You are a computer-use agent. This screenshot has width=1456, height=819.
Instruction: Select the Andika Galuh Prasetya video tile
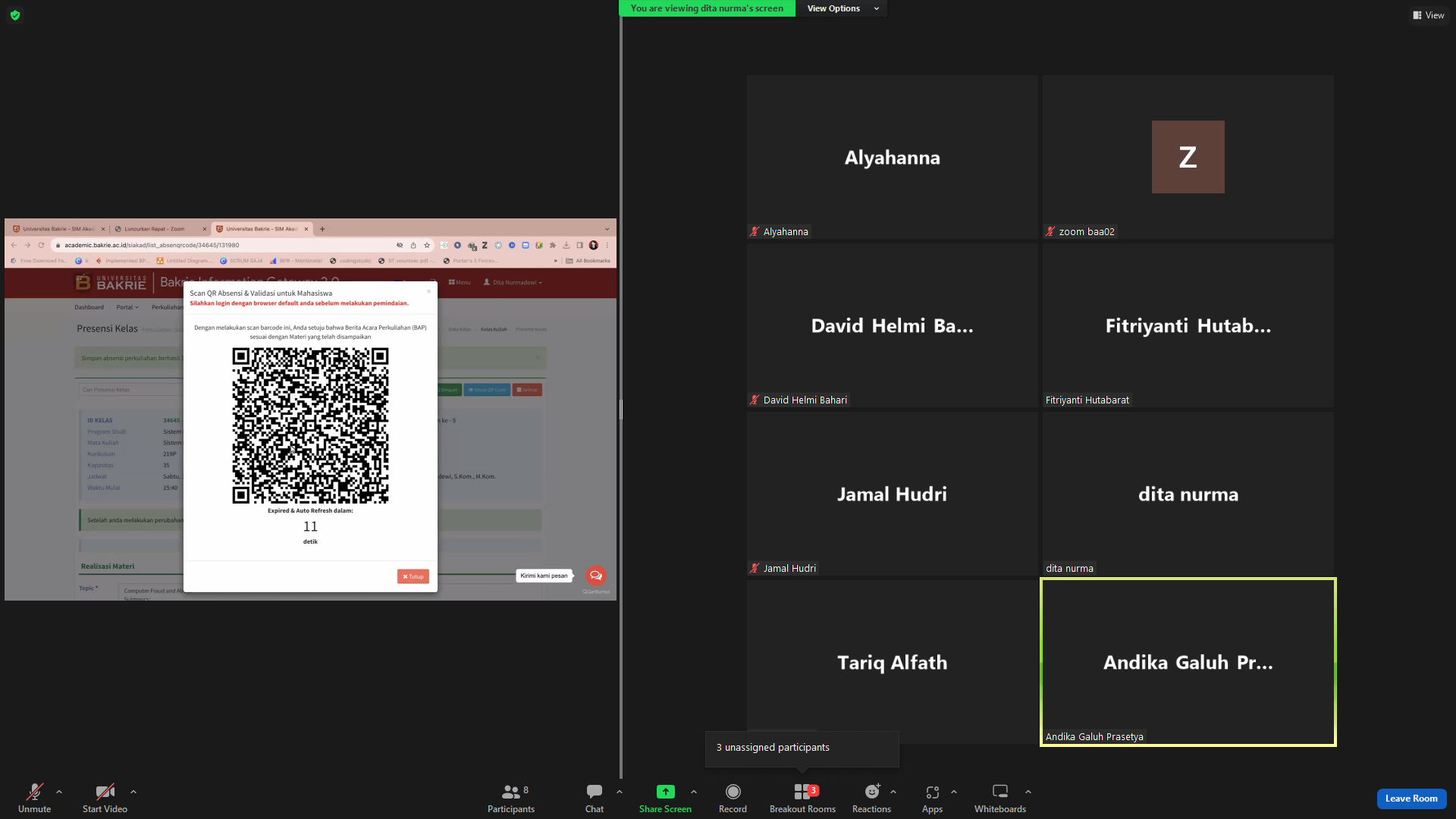1188,662
